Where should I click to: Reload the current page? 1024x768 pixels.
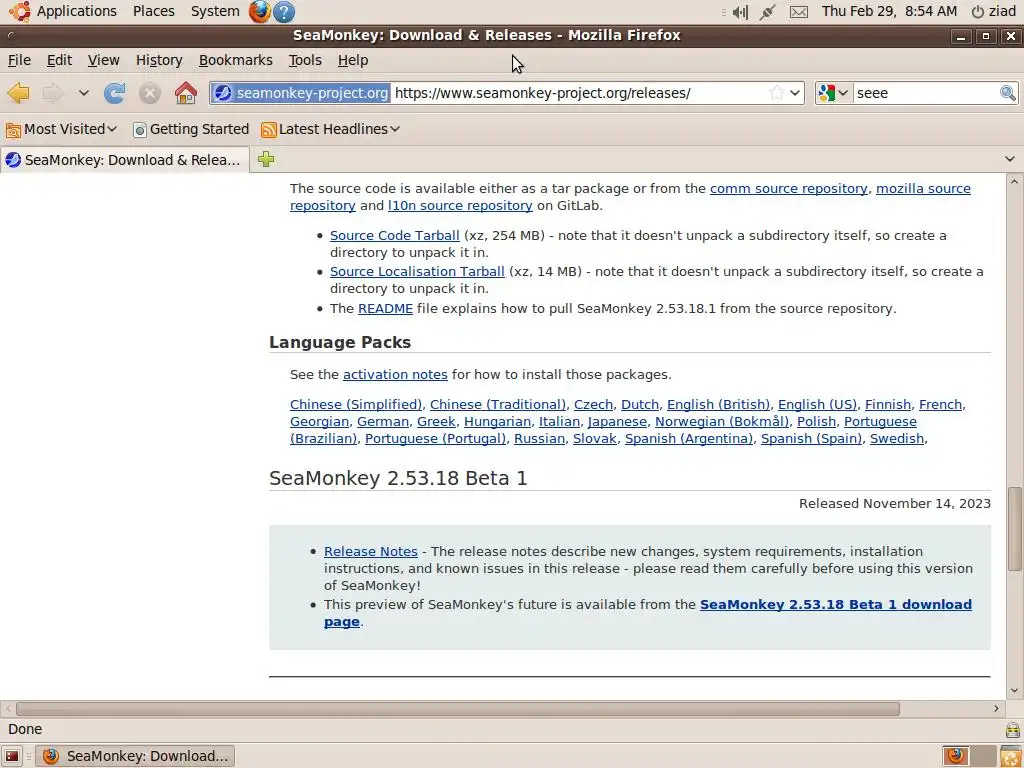coord(115,93)
